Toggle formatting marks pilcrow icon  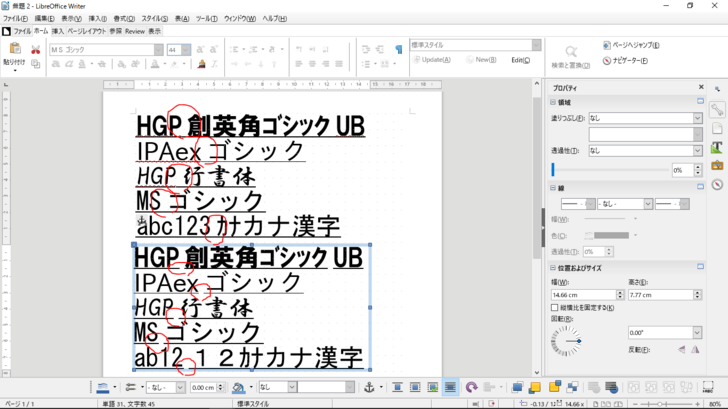pyautogui.click(x=398, y=49)
